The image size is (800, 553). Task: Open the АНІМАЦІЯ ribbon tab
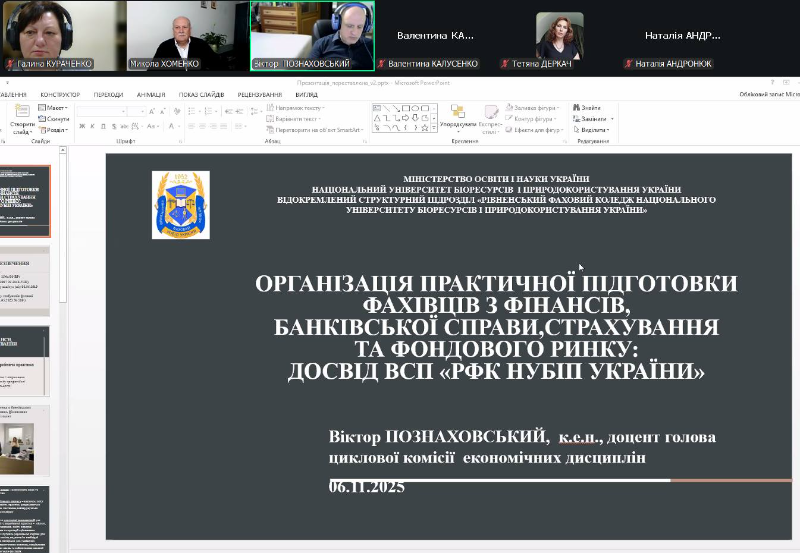point(151,95)
